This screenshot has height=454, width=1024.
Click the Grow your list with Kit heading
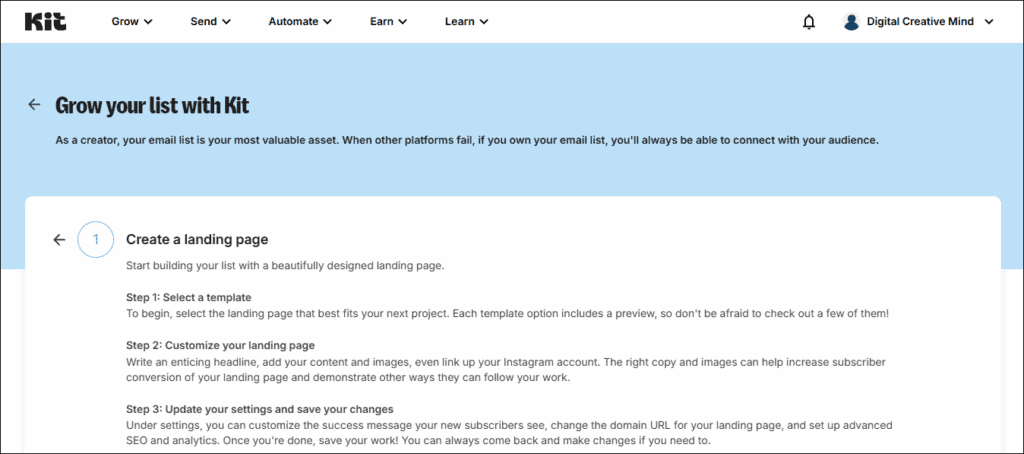[x=152, y=105]
